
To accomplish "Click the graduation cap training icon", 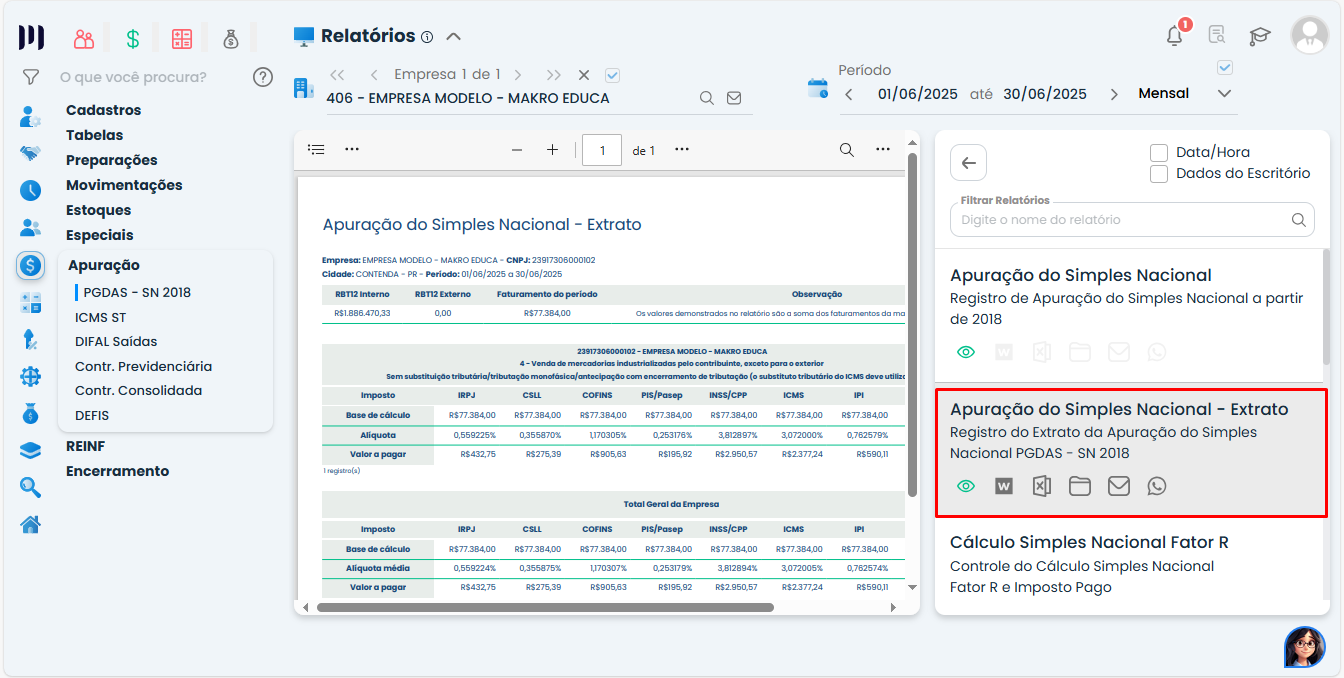I will click(x=1260, y=36).
